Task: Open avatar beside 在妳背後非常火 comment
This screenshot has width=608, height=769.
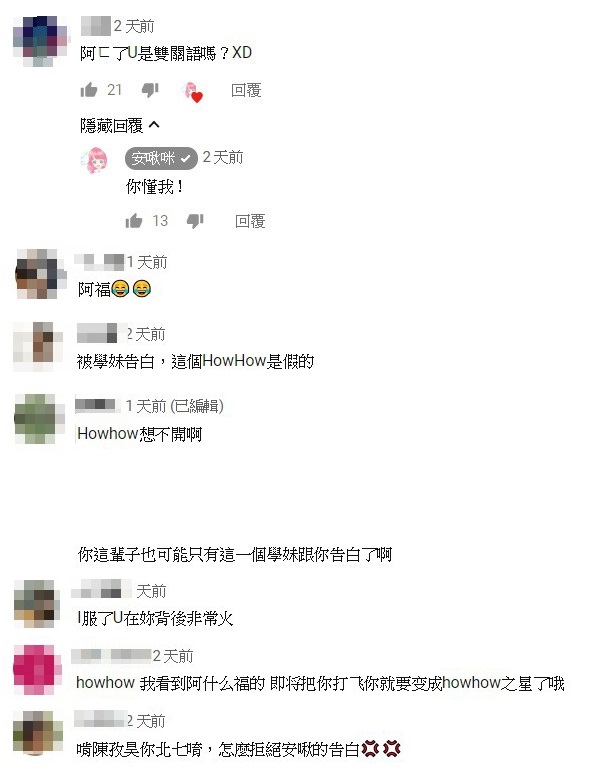Action: point(36,603)
